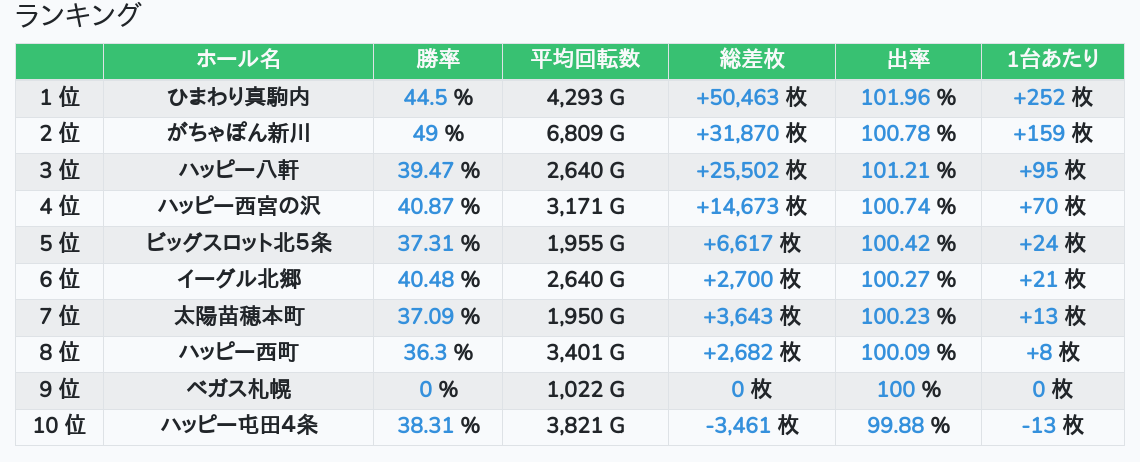The image size is (1140, 462).
Task: Select ハッピー西宮の沢 in ranking
Action: tap(238, 206)
